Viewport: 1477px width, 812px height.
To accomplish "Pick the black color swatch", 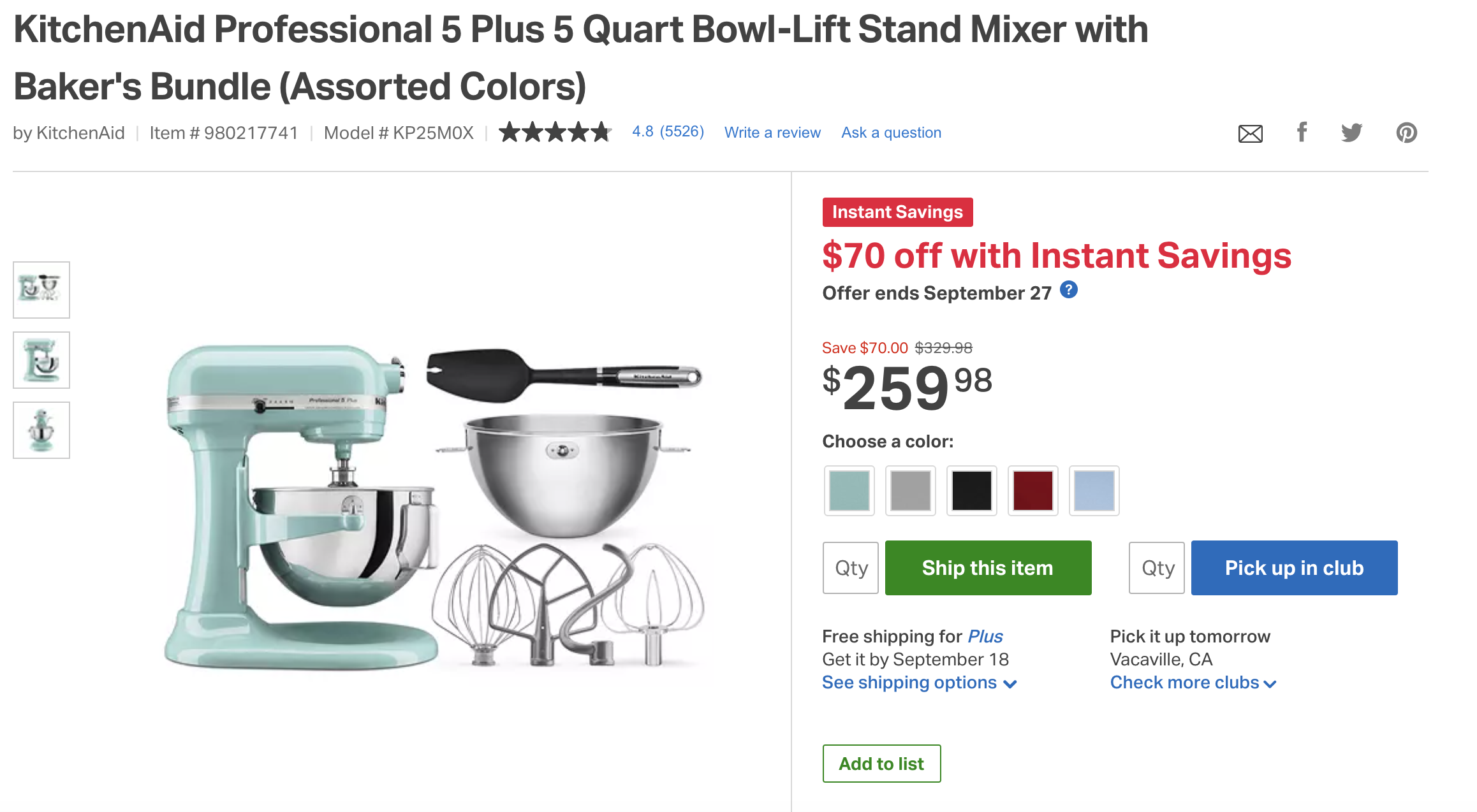I will click(x=972, y=490).
